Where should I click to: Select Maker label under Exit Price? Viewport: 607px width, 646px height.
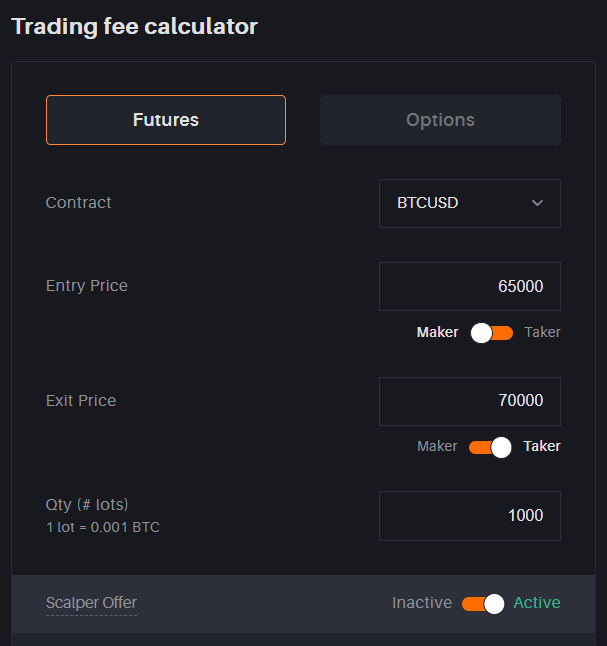(x=437, y=446)
